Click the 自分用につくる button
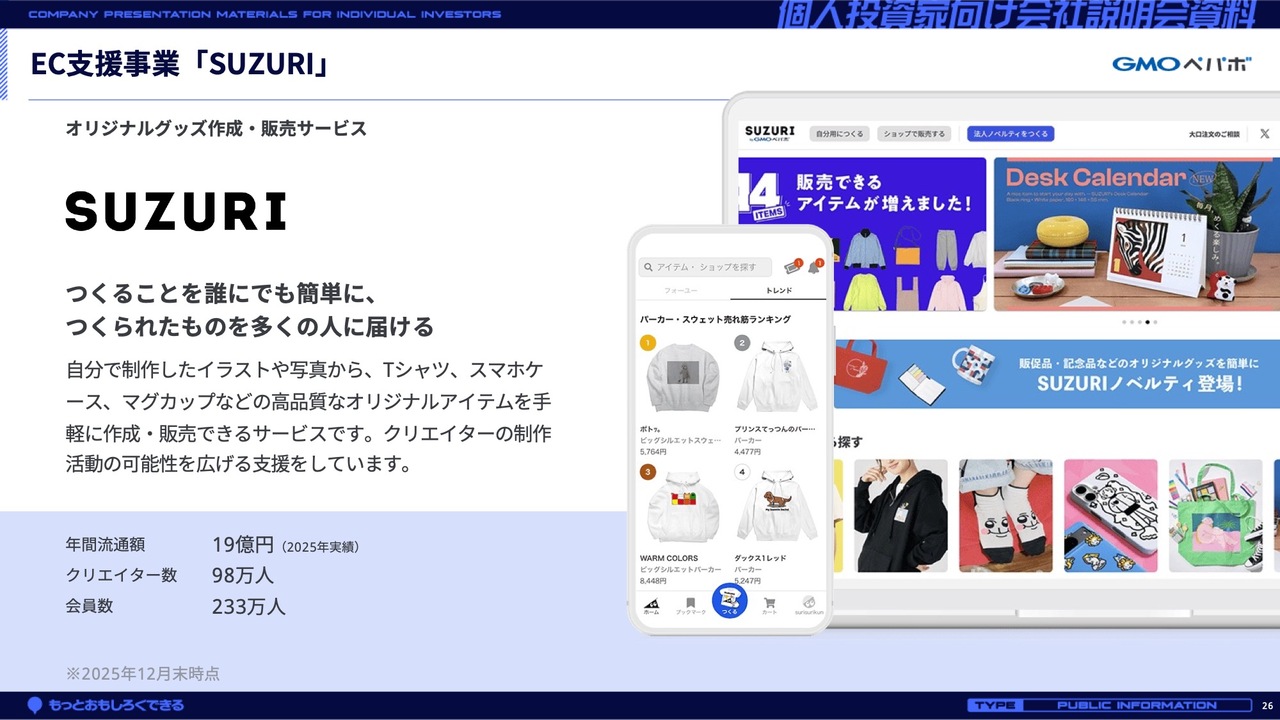This screenshot has width=1280, height=720. click(838, 133)
